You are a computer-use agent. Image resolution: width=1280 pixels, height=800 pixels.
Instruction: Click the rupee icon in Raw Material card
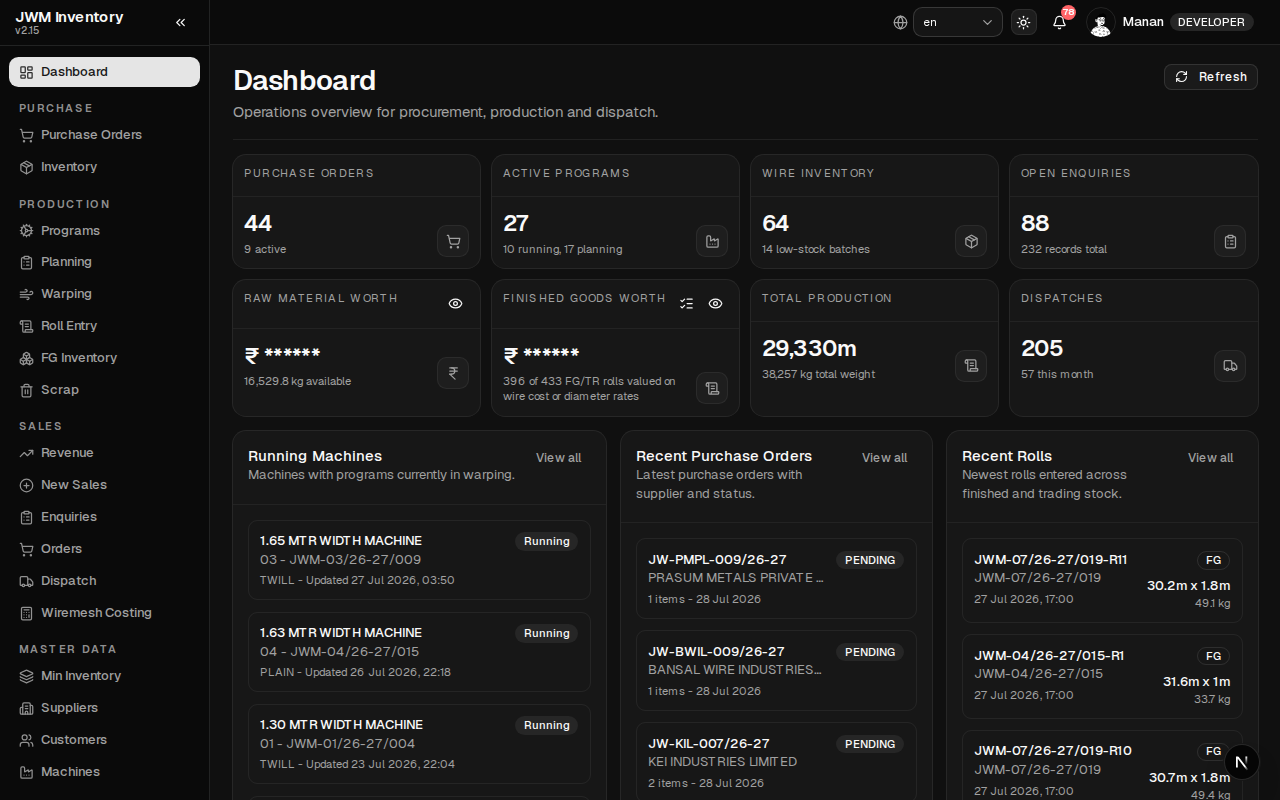pos(453,373)
